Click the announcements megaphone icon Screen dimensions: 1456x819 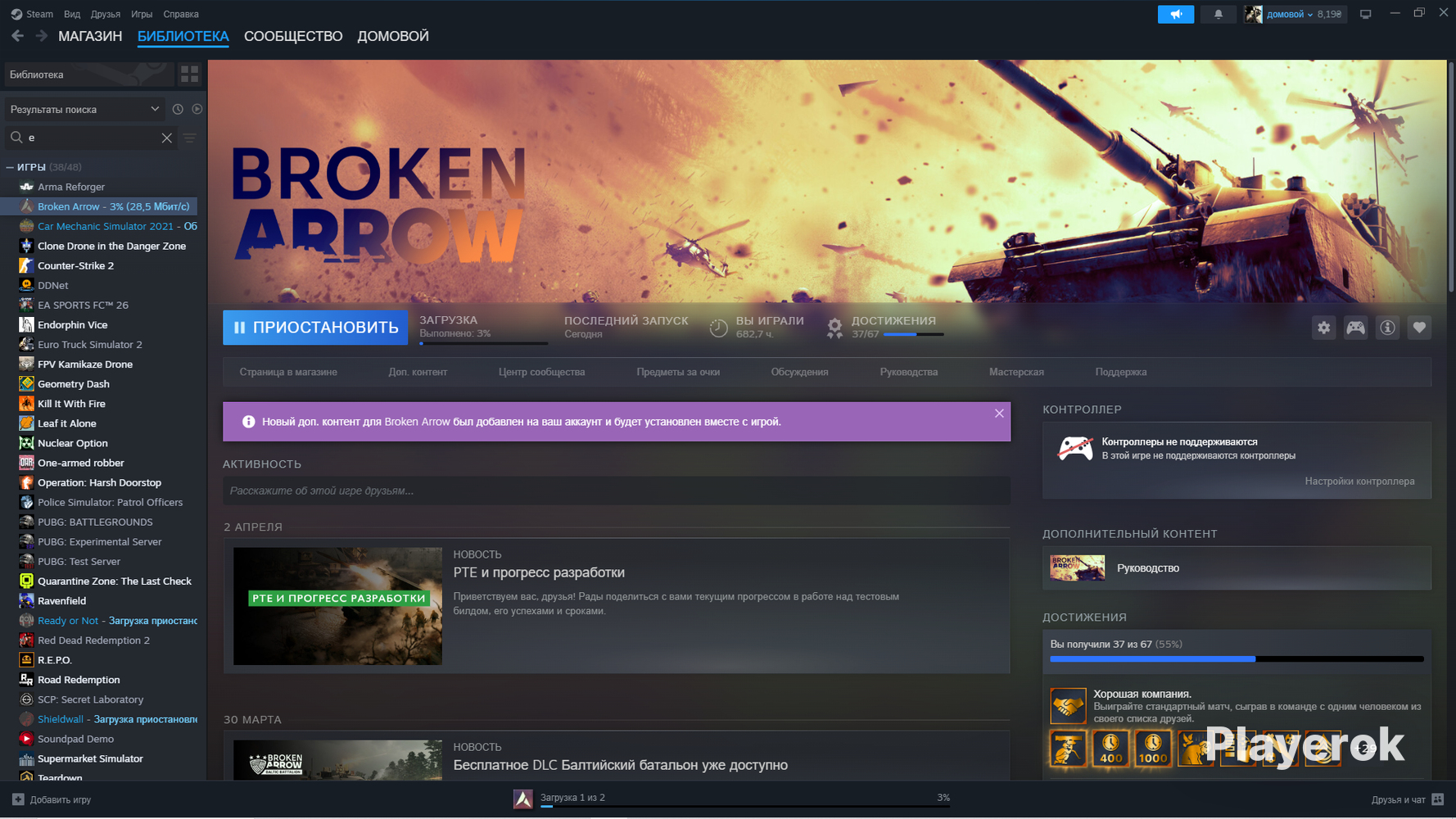point(1176,14)
